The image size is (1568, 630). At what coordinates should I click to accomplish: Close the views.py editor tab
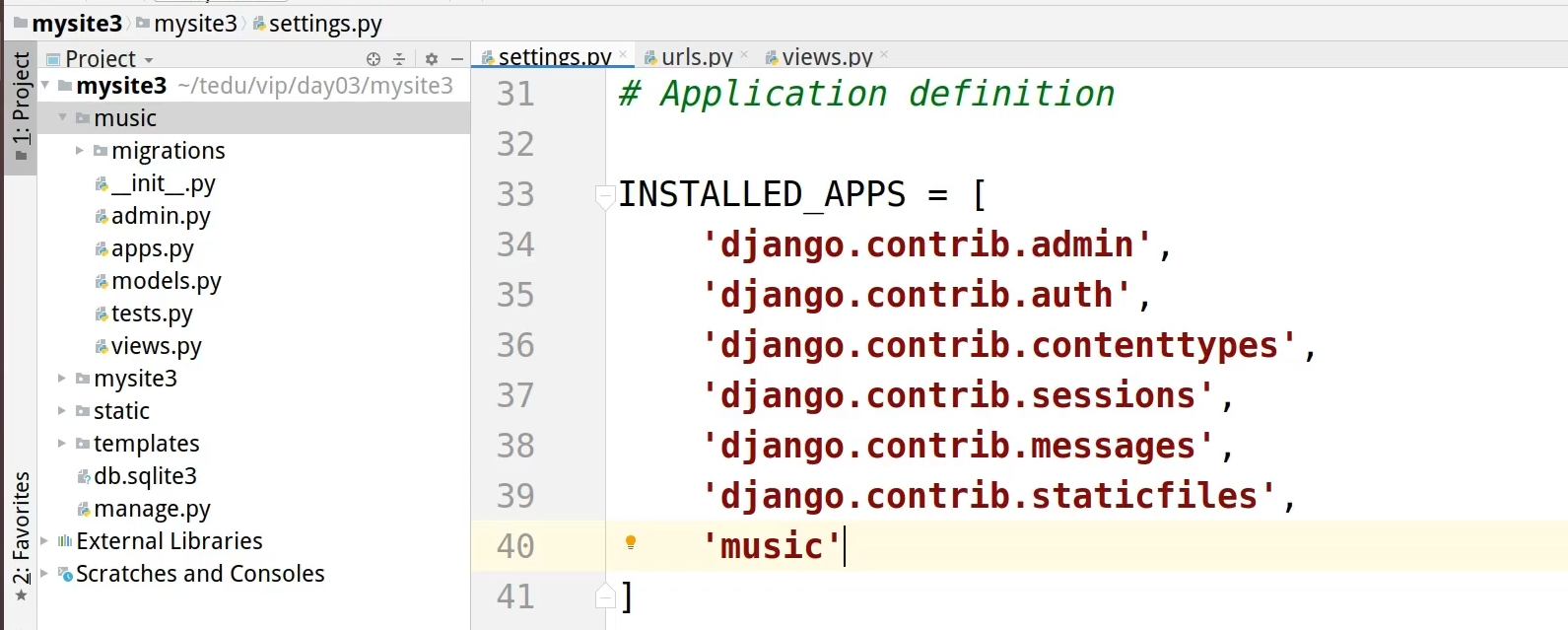[x=884, y=55]
